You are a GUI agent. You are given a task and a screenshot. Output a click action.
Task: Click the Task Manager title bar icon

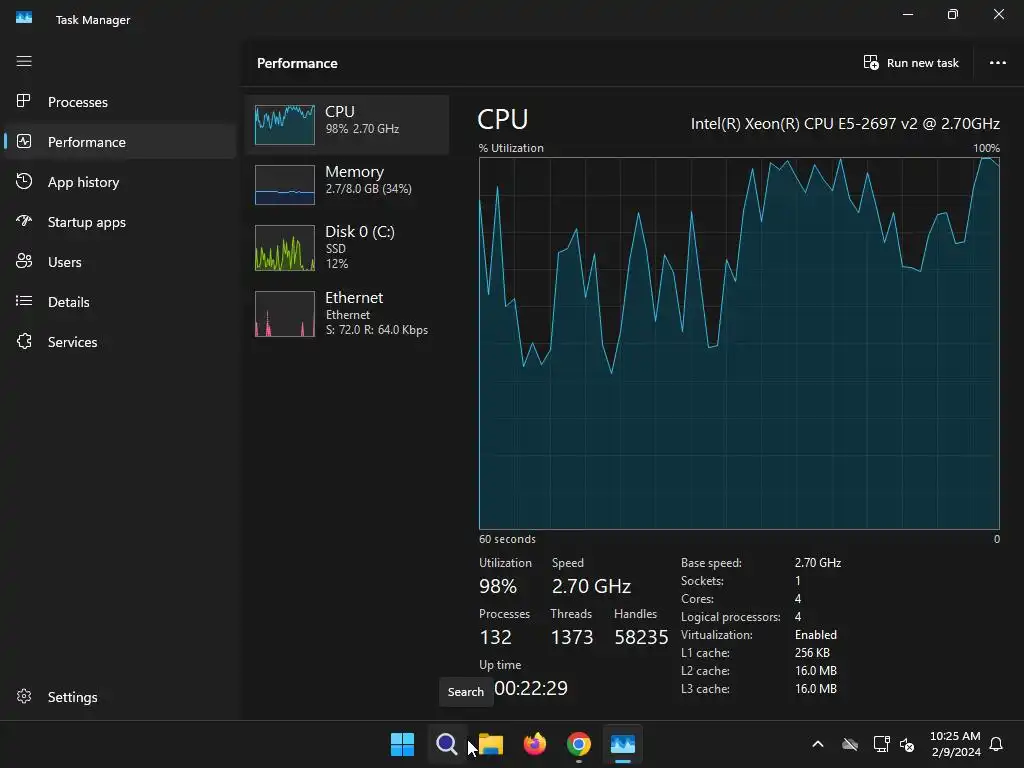pyautogui.click(x=24, y=18)
